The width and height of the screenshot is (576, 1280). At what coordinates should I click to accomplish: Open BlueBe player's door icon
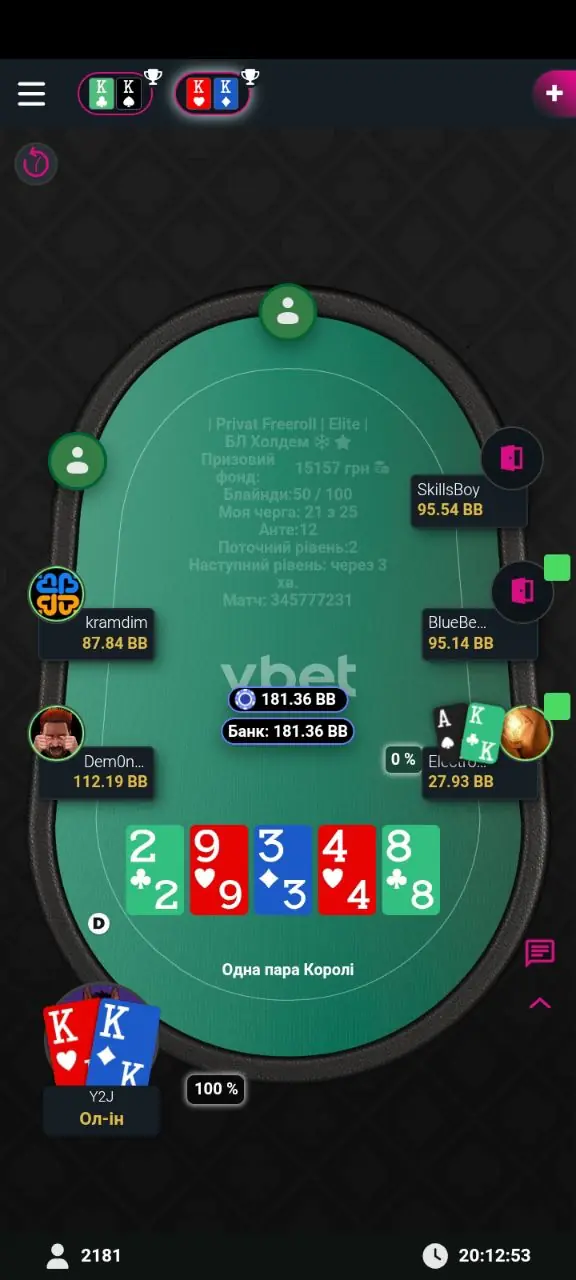click(x=522, y=590)
